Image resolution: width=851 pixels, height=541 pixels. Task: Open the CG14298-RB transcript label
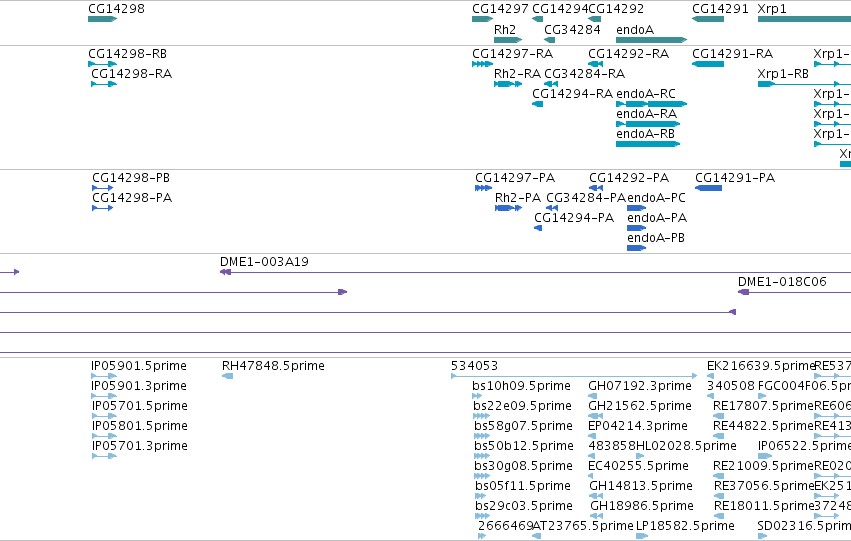tap(128, 54)
